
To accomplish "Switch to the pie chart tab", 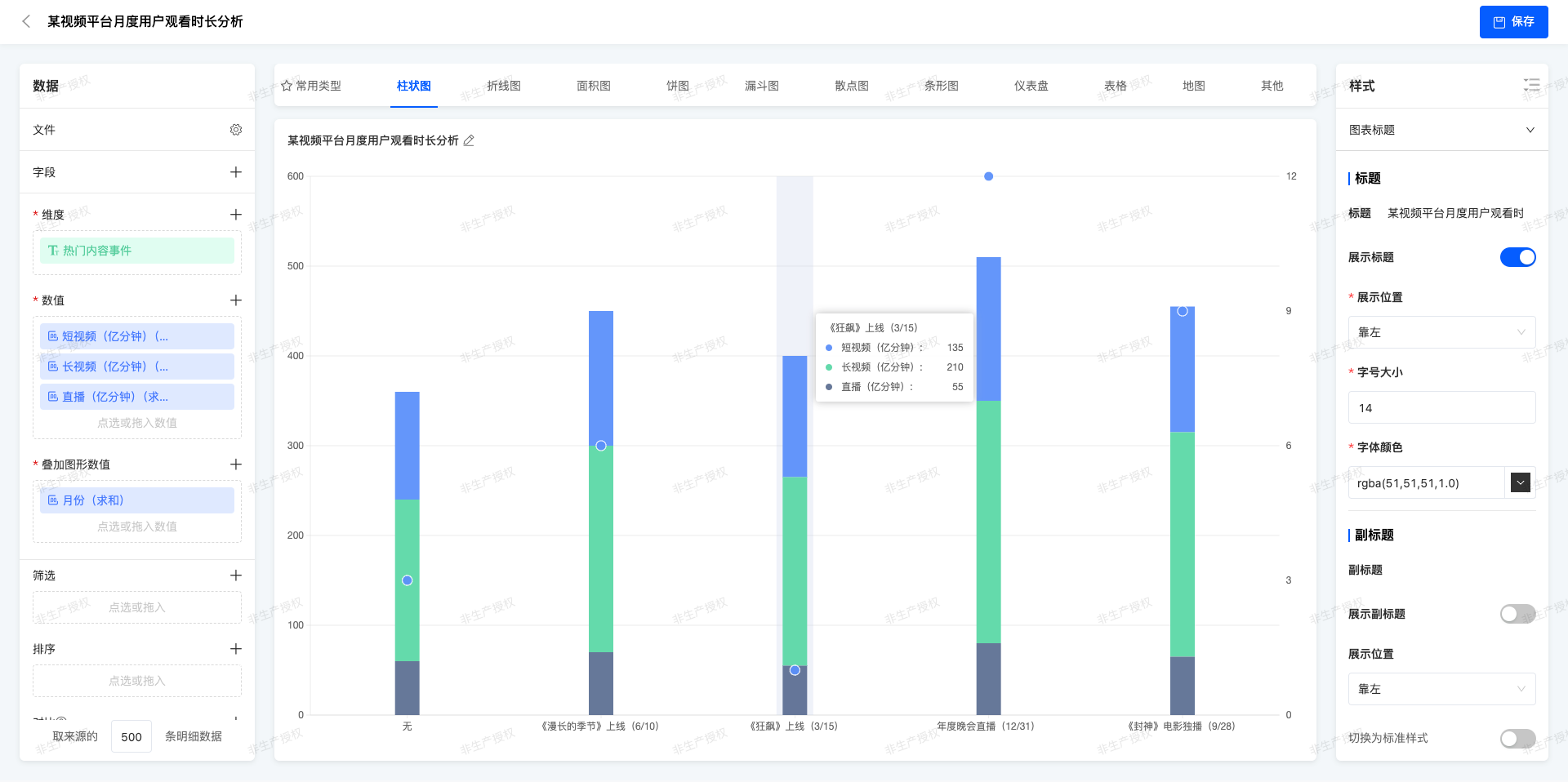I will coord(677,86).
